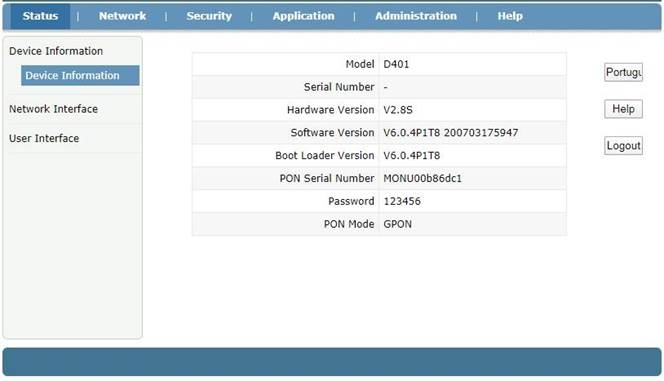Open the Status tab

[40, 16]
